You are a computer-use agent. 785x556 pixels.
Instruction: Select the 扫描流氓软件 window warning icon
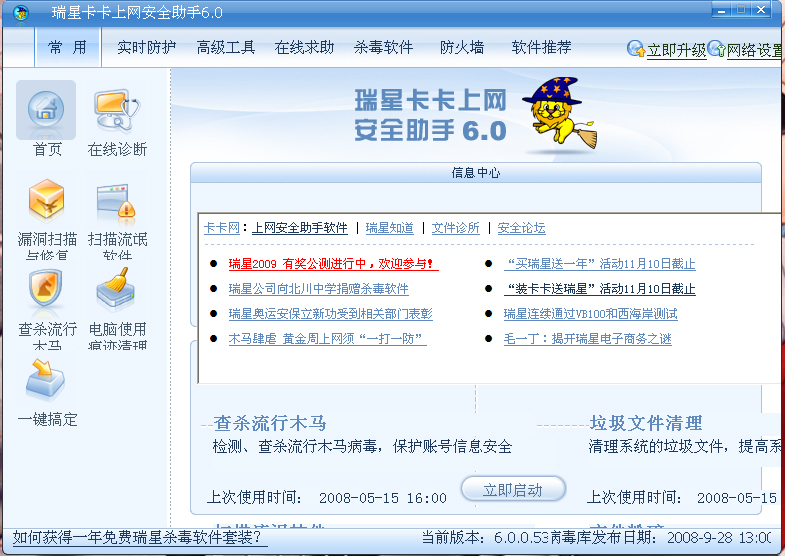pos(117,203)
